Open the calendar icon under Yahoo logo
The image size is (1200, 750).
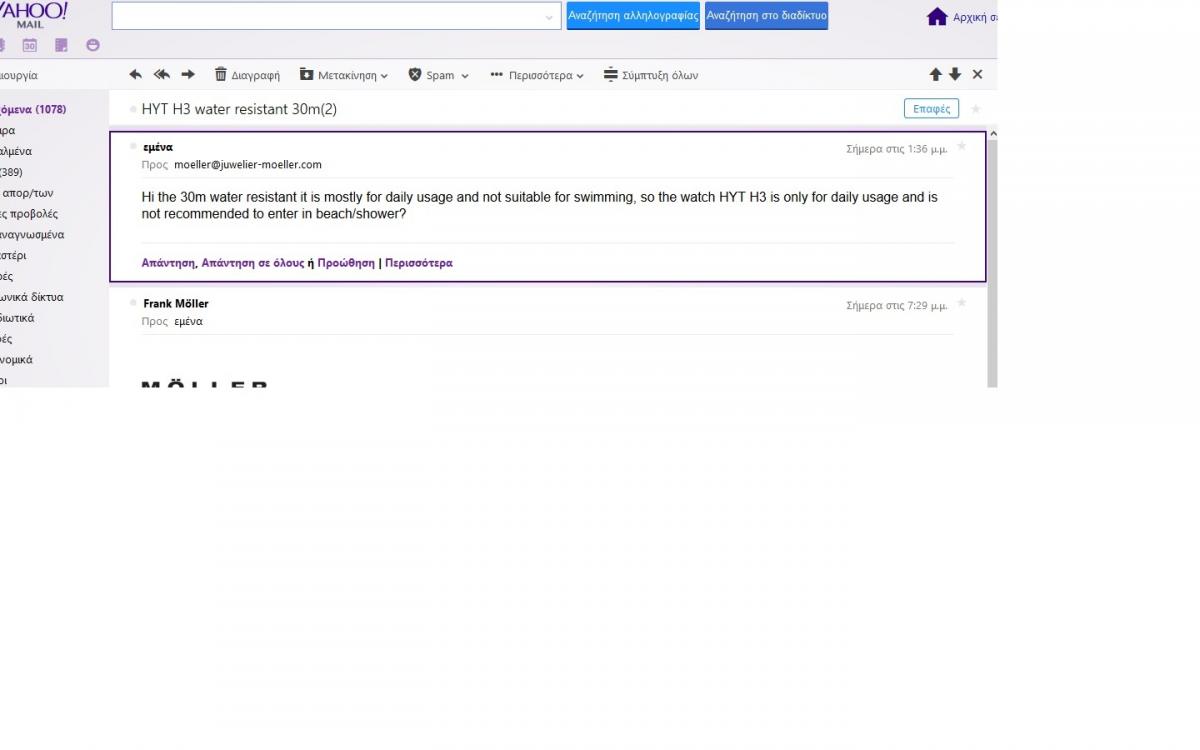30,45
